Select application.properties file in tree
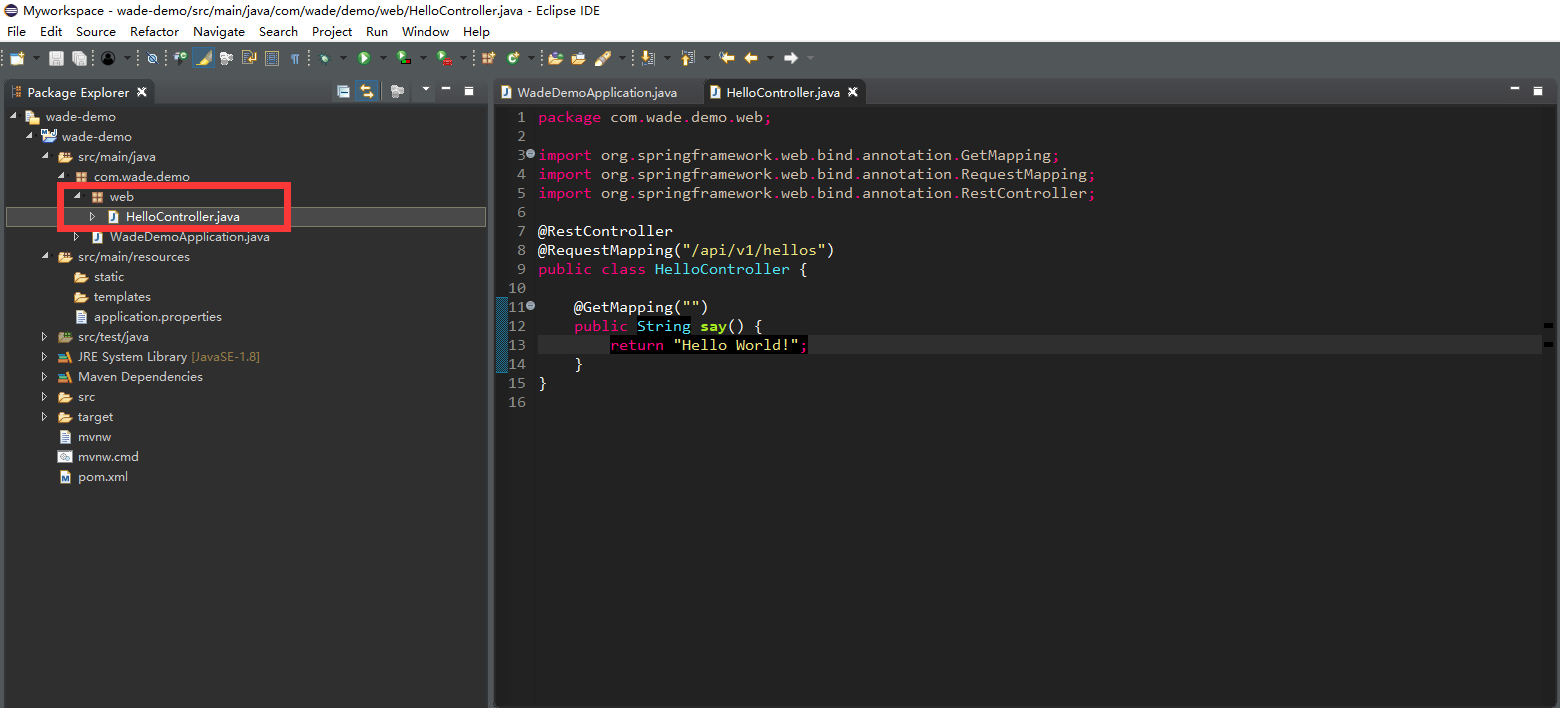This screenshot has height=708, width=1560. 158,317
